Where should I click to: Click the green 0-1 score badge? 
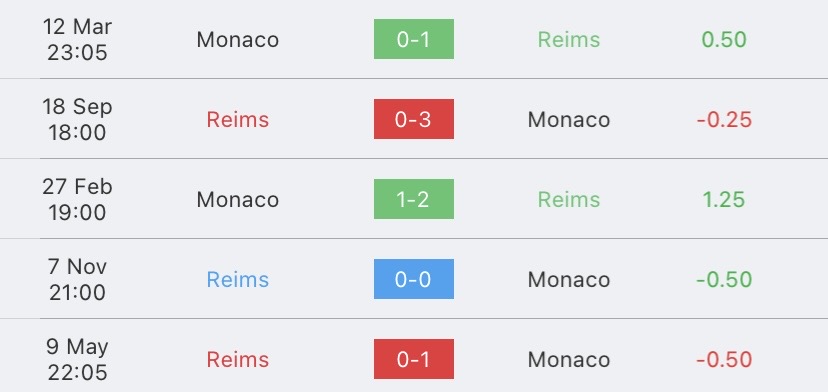point(413,39)
